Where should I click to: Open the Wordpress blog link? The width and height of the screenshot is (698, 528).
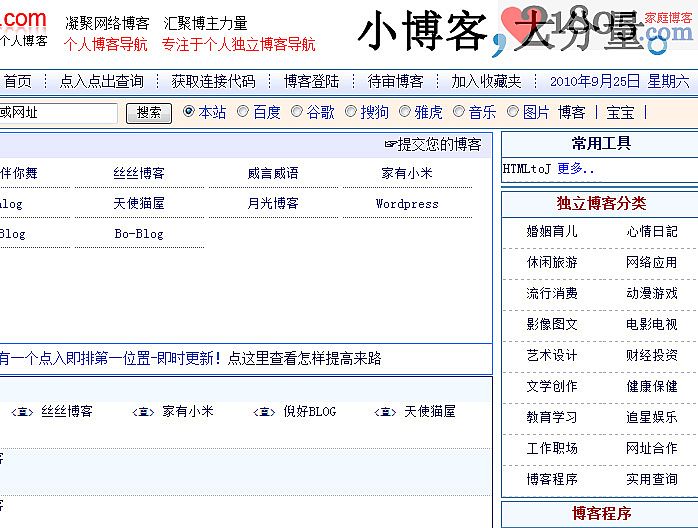pyautogui.click(x=407, y=203)
